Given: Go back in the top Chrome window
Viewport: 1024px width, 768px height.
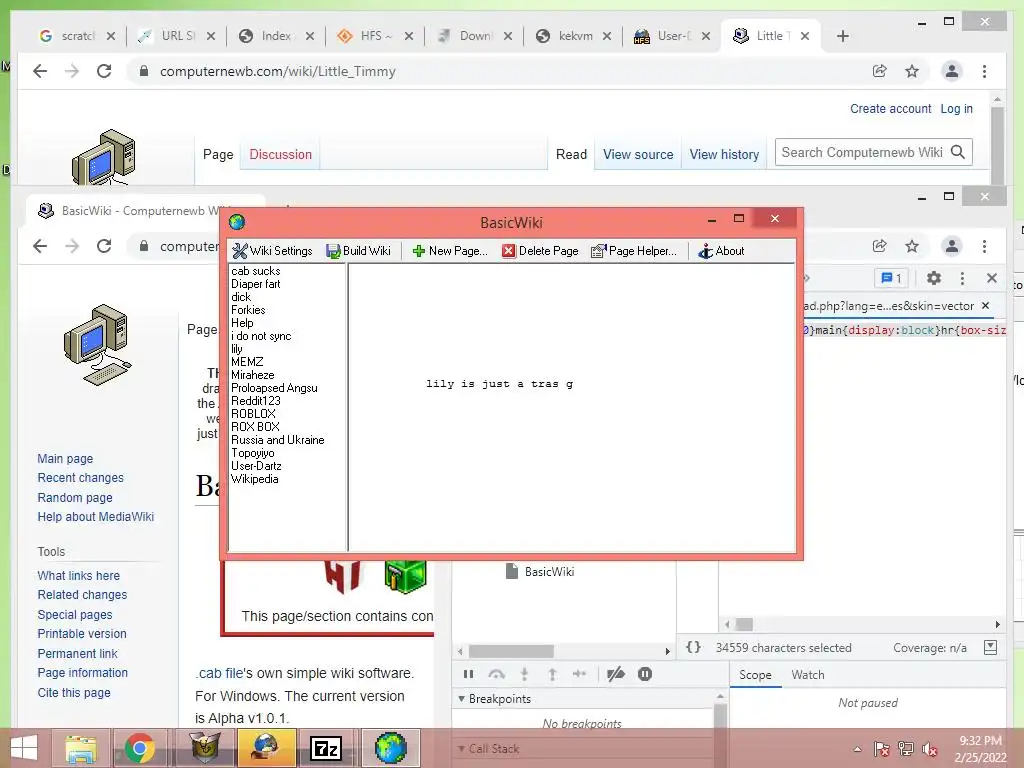Looking at the screenshot, I should [x=40, y=71].
